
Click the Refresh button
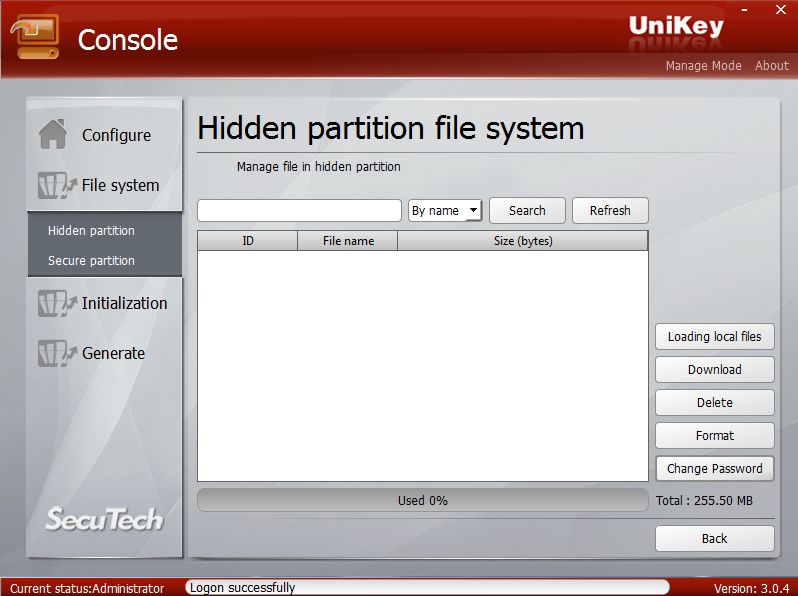tap(610, 210)
